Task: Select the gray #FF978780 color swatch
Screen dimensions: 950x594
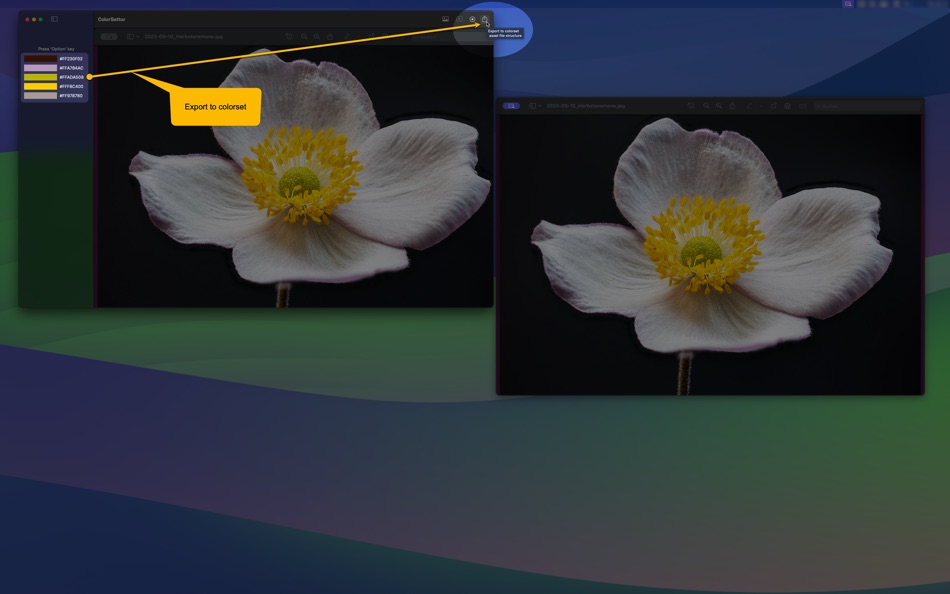Action: (40, 95)
